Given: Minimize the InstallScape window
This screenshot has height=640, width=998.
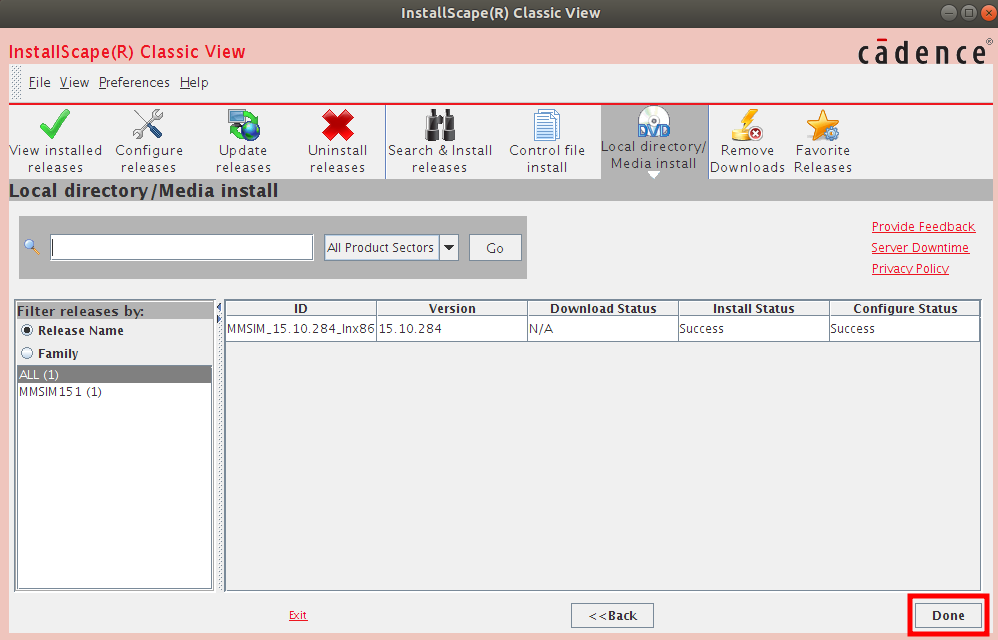Looking at the screenshot, I should pyautogui.click(x=949, y=13).
